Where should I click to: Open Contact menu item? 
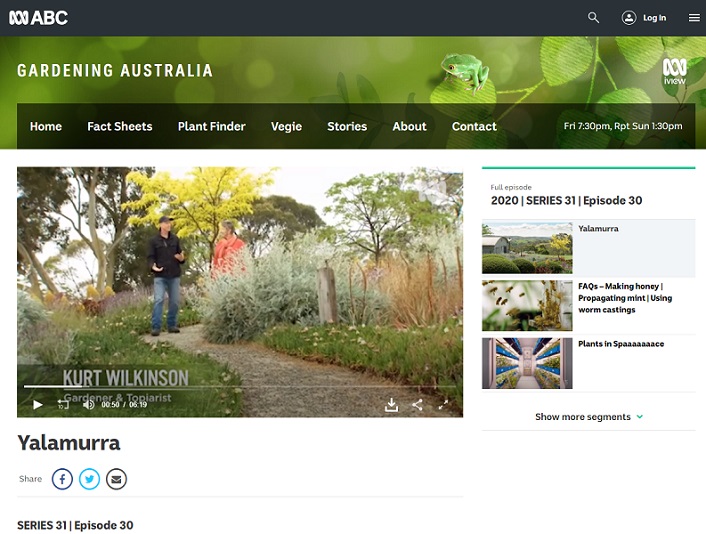474,127
